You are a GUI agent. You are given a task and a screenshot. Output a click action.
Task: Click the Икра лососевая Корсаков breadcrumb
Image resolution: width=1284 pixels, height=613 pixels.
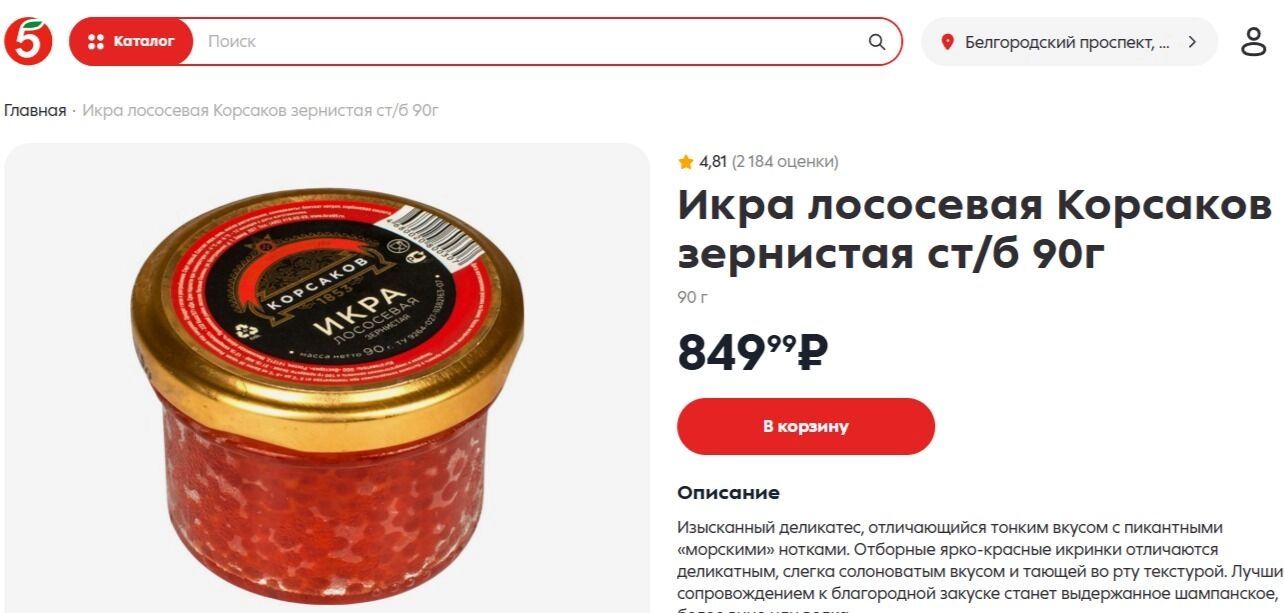tap(260, 110)
